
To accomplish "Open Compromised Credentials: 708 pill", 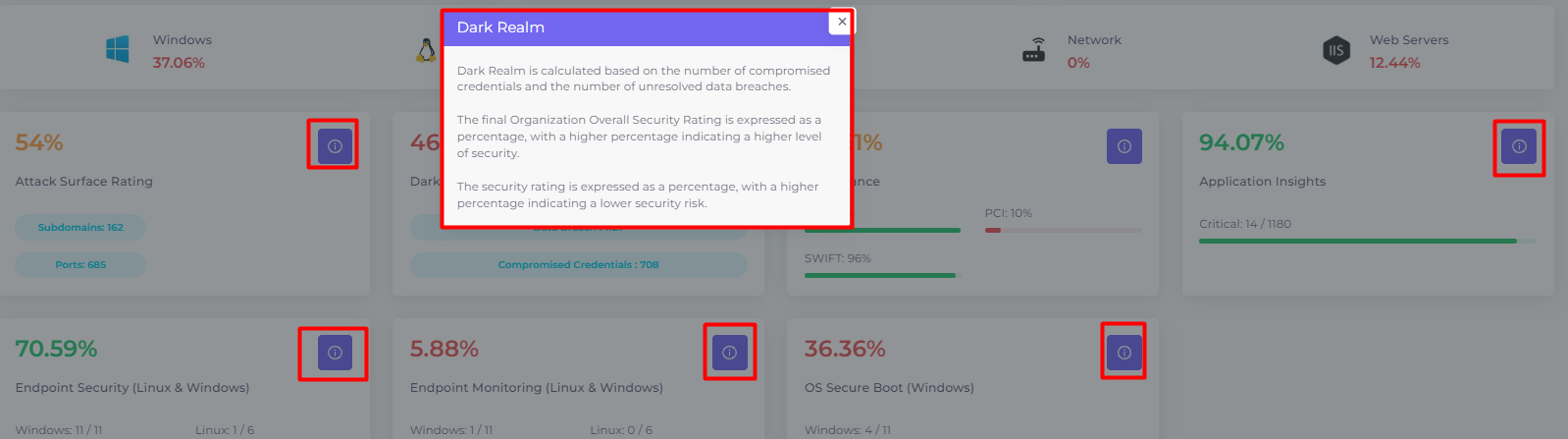I will (579, 264).
